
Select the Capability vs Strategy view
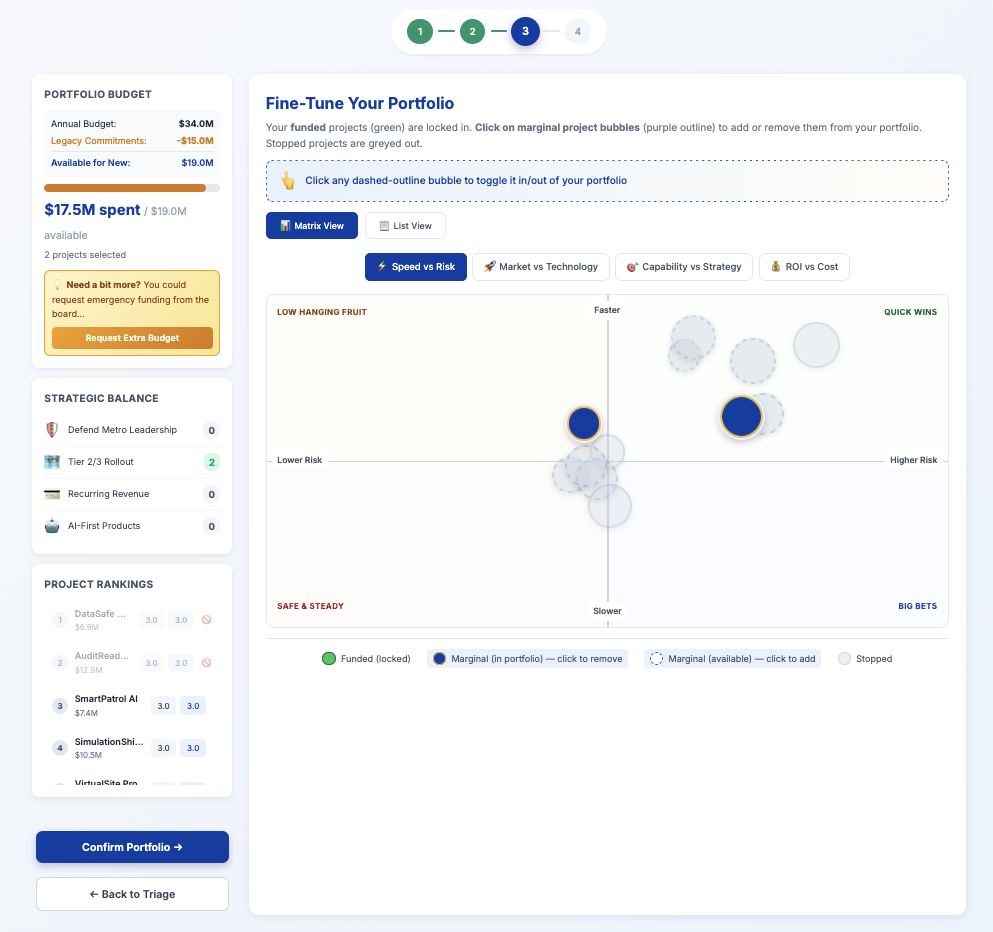(683, 267)
